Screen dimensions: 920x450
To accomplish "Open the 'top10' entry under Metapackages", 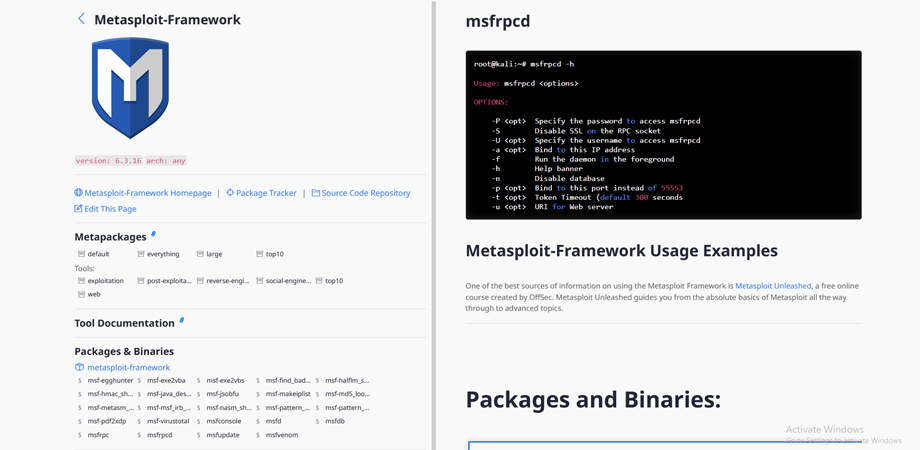I will tap(275, 254).
